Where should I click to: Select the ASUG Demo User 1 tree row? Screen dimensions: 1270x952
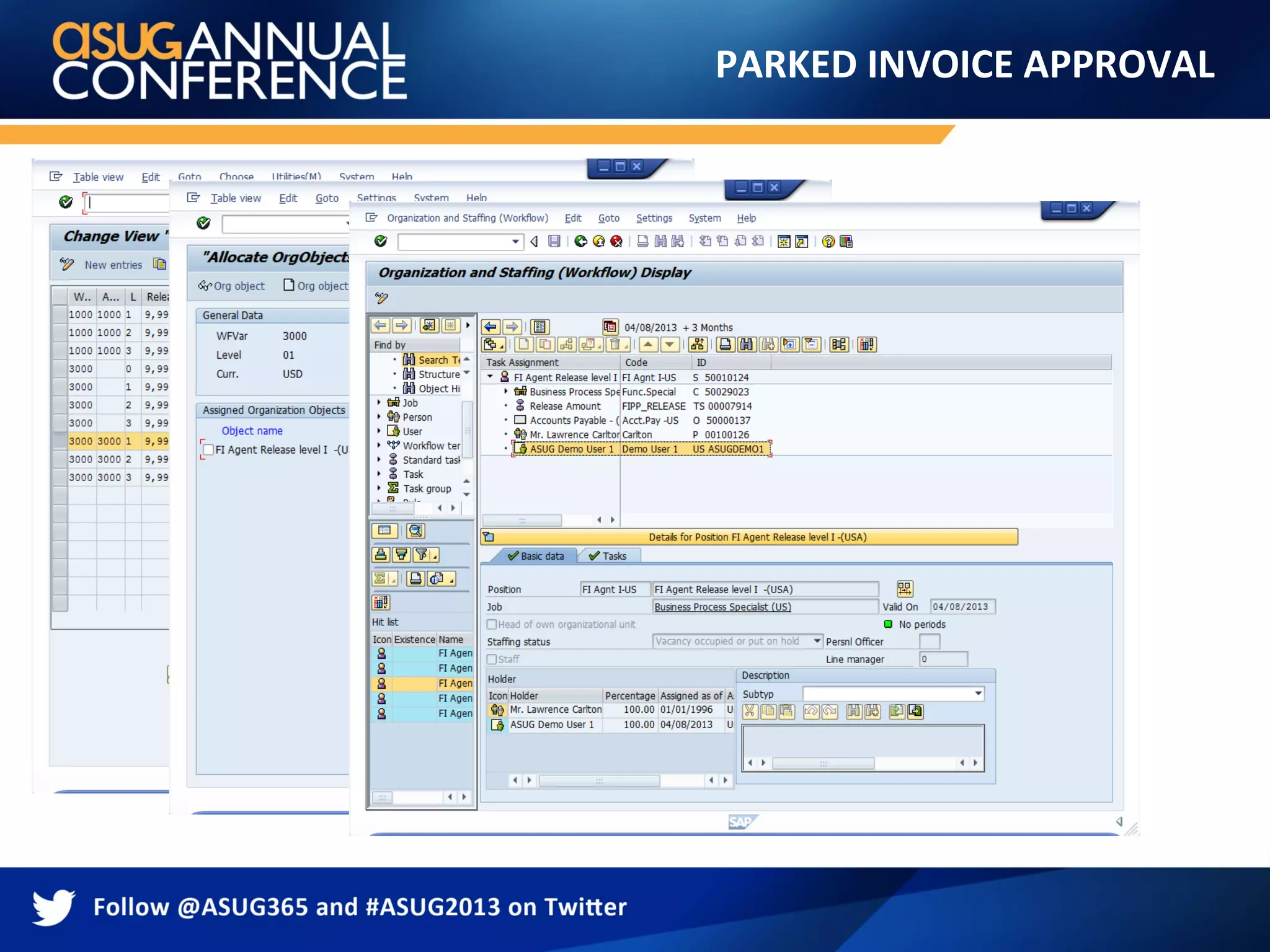point(641,449)
